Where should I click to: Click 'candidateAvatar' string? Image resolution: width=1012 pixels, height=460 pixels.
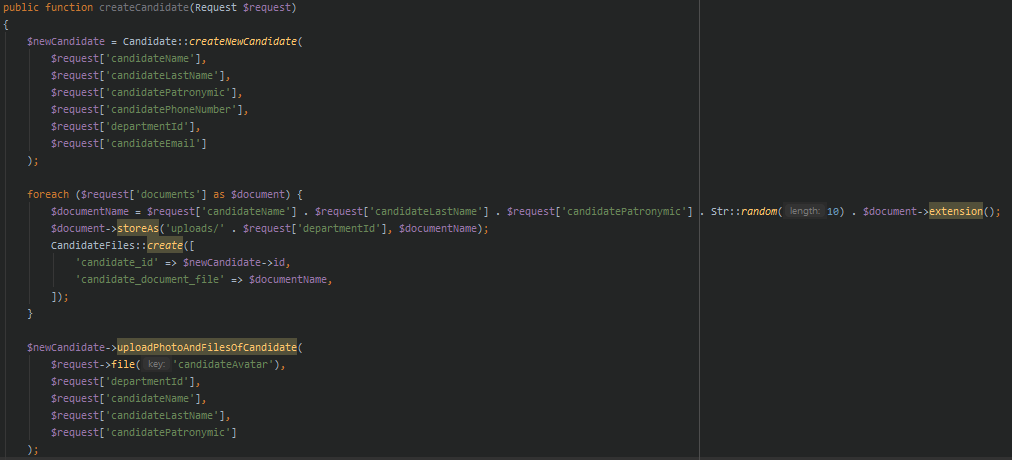pos(223,365)
